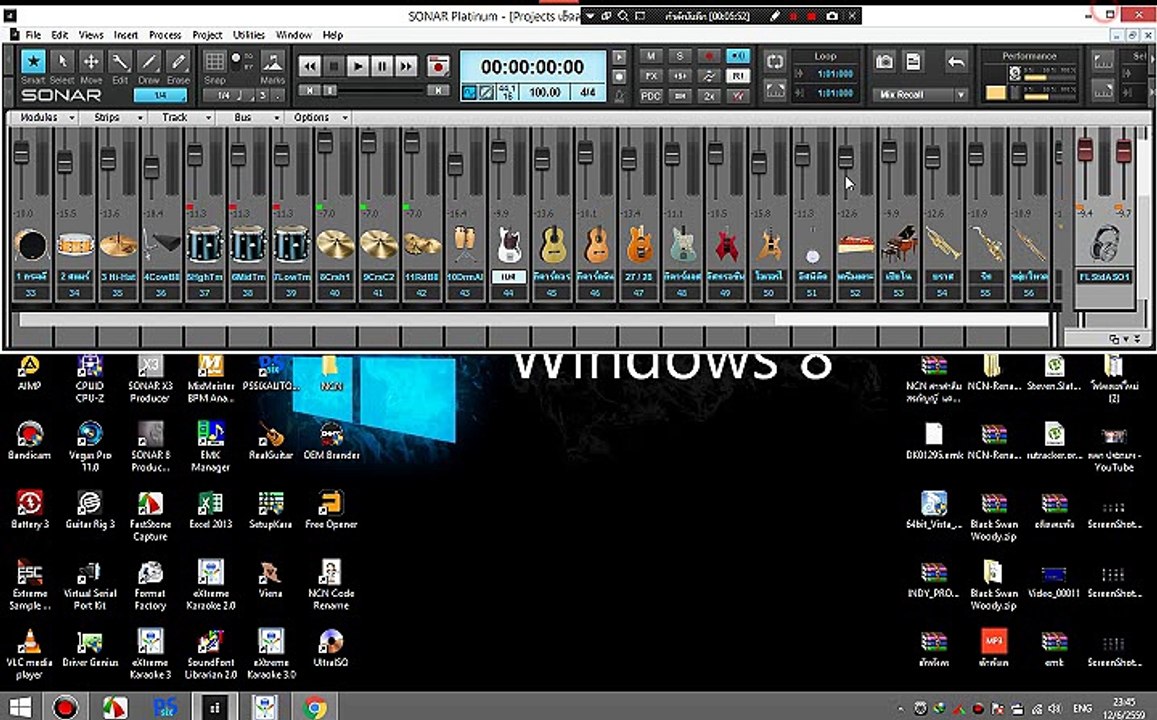The height and width of the screenshot is (720, 1157).
Task: Open the Insert menu
Action: [125, 35]
